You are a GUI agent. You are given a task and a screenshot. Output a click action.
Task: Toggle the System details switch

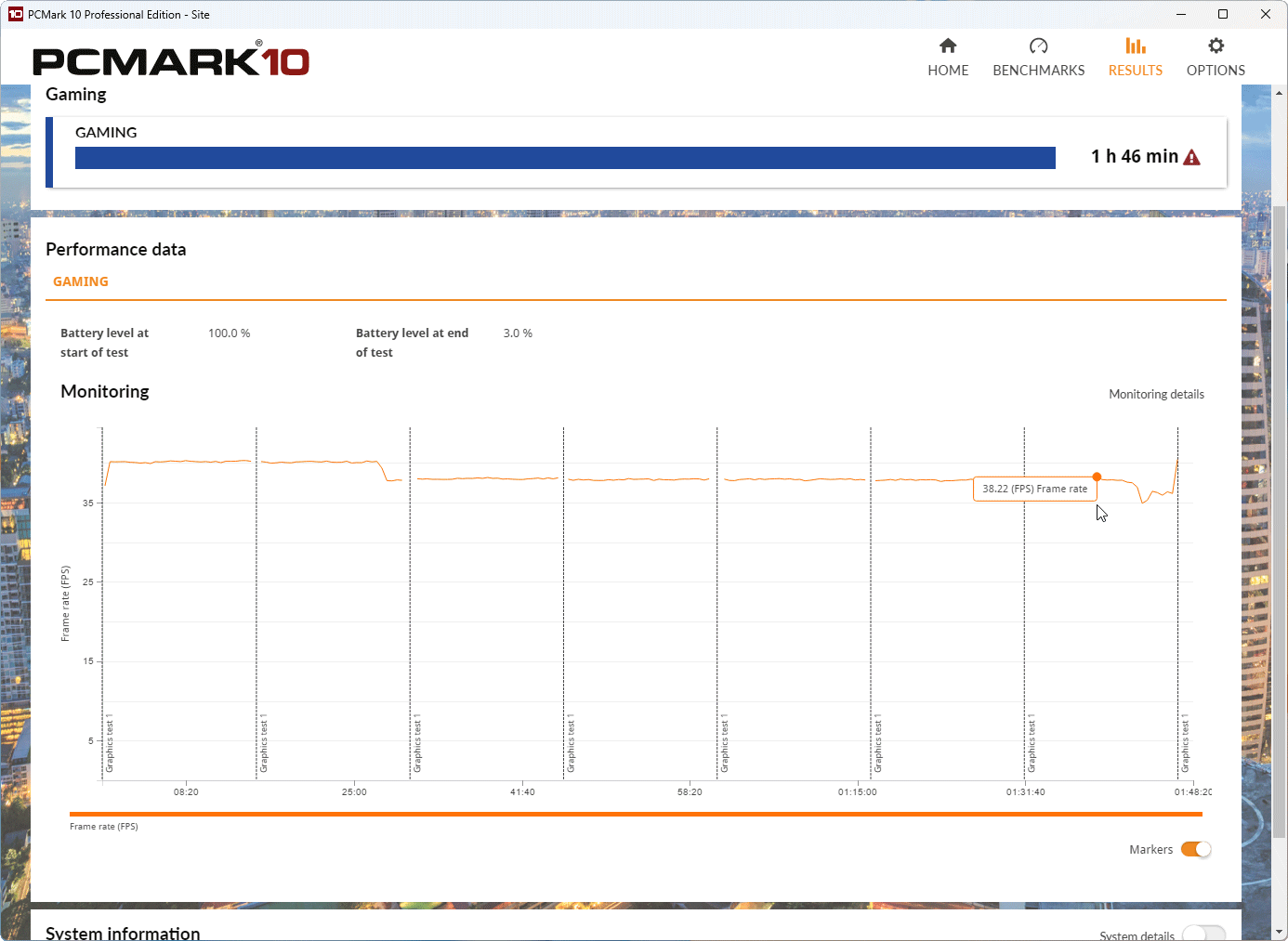click(1203, 934)
